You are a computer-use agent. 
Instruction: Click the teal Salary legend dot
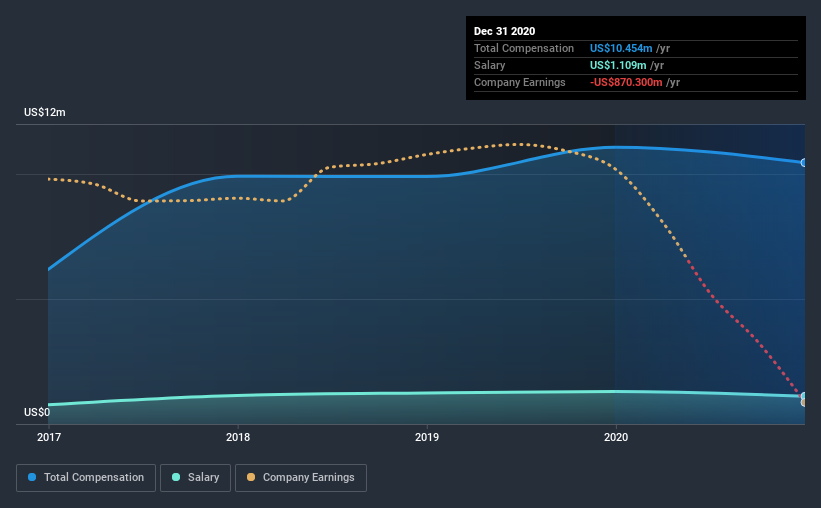(x=176, y=477)
